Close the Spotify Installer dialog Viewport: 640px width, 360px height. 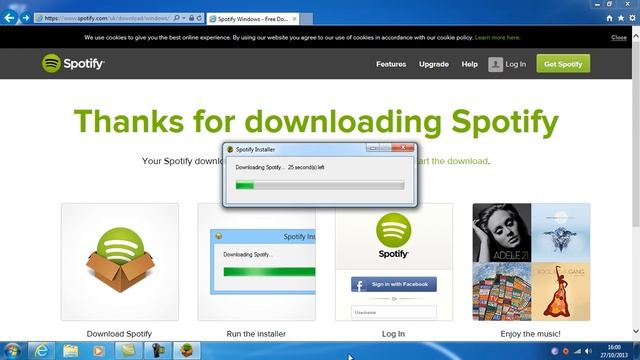[402, 148]
